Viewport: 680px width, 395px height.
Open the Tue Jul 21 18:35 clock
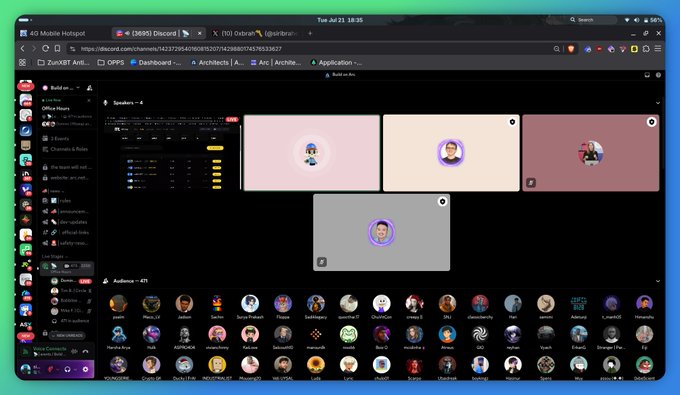click(340, 20)
